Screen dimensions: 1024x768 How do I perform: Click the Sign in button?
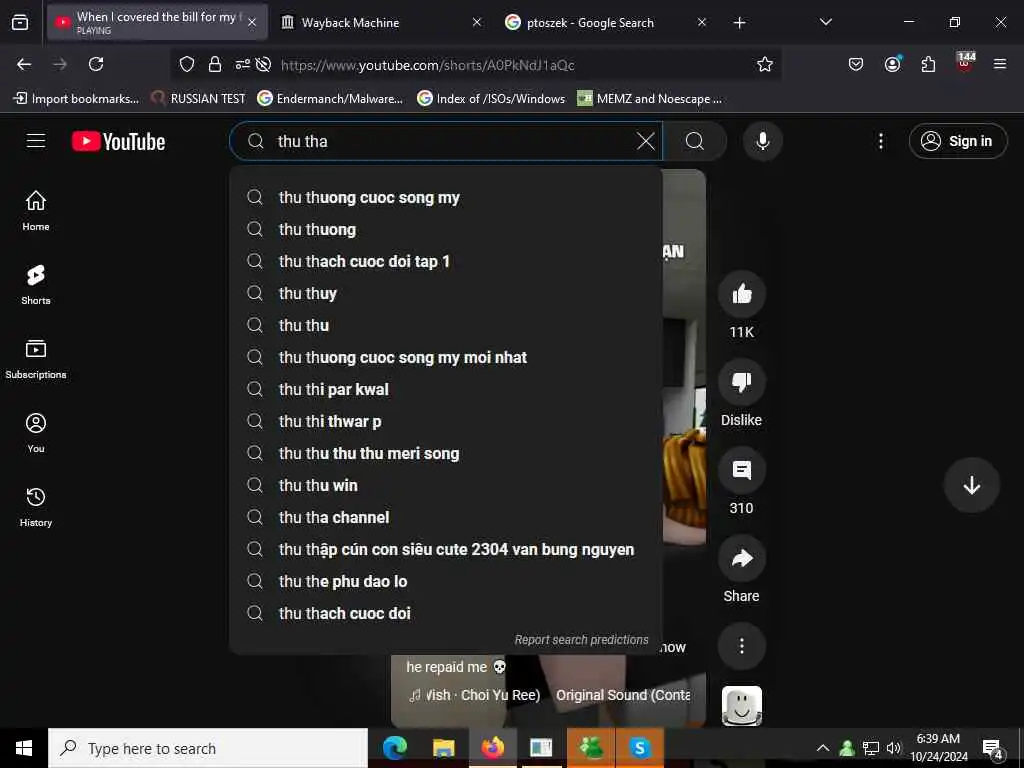[957, 141]
